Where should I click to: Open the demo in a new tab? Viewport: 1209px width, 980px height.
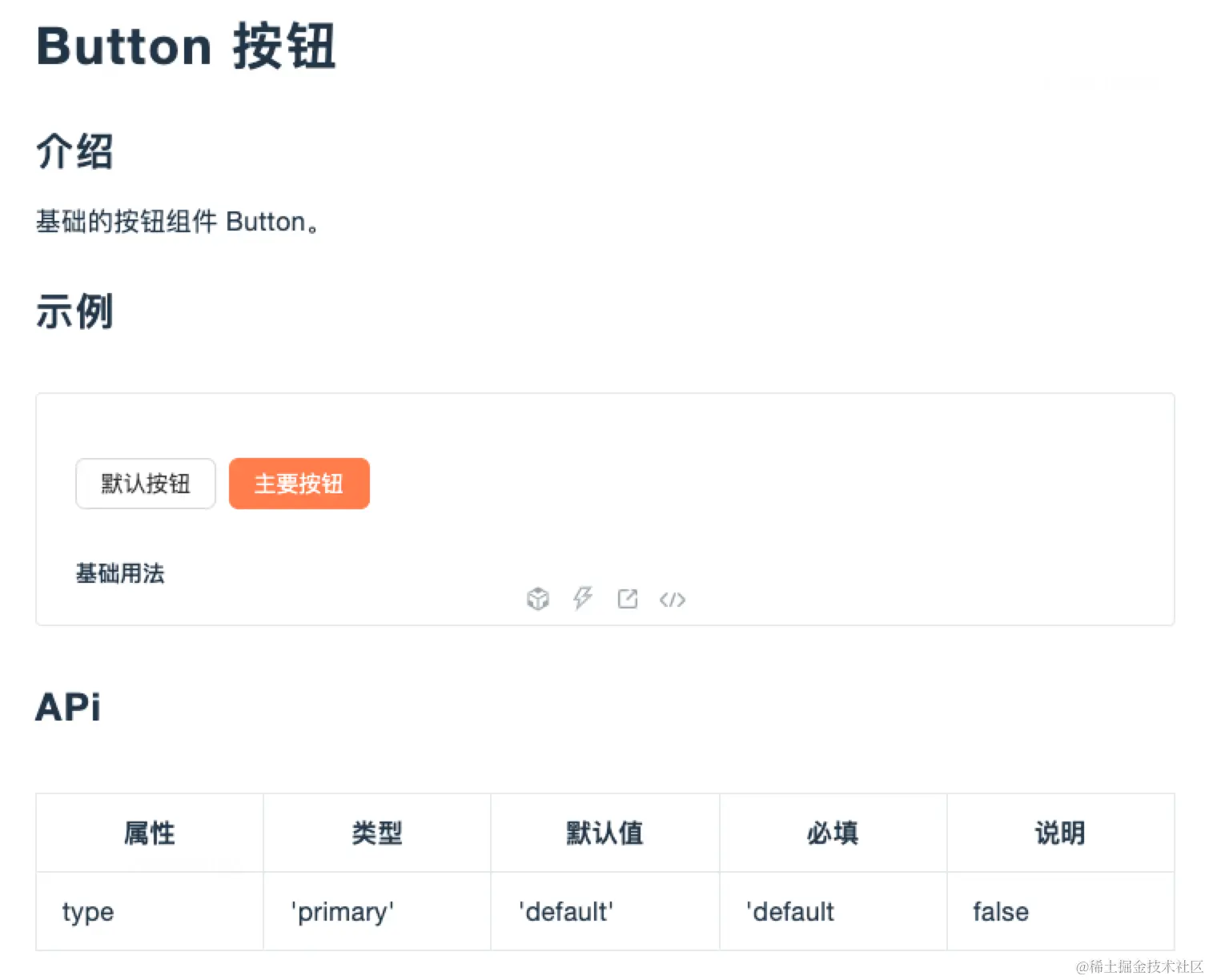(x=628, y=599)
